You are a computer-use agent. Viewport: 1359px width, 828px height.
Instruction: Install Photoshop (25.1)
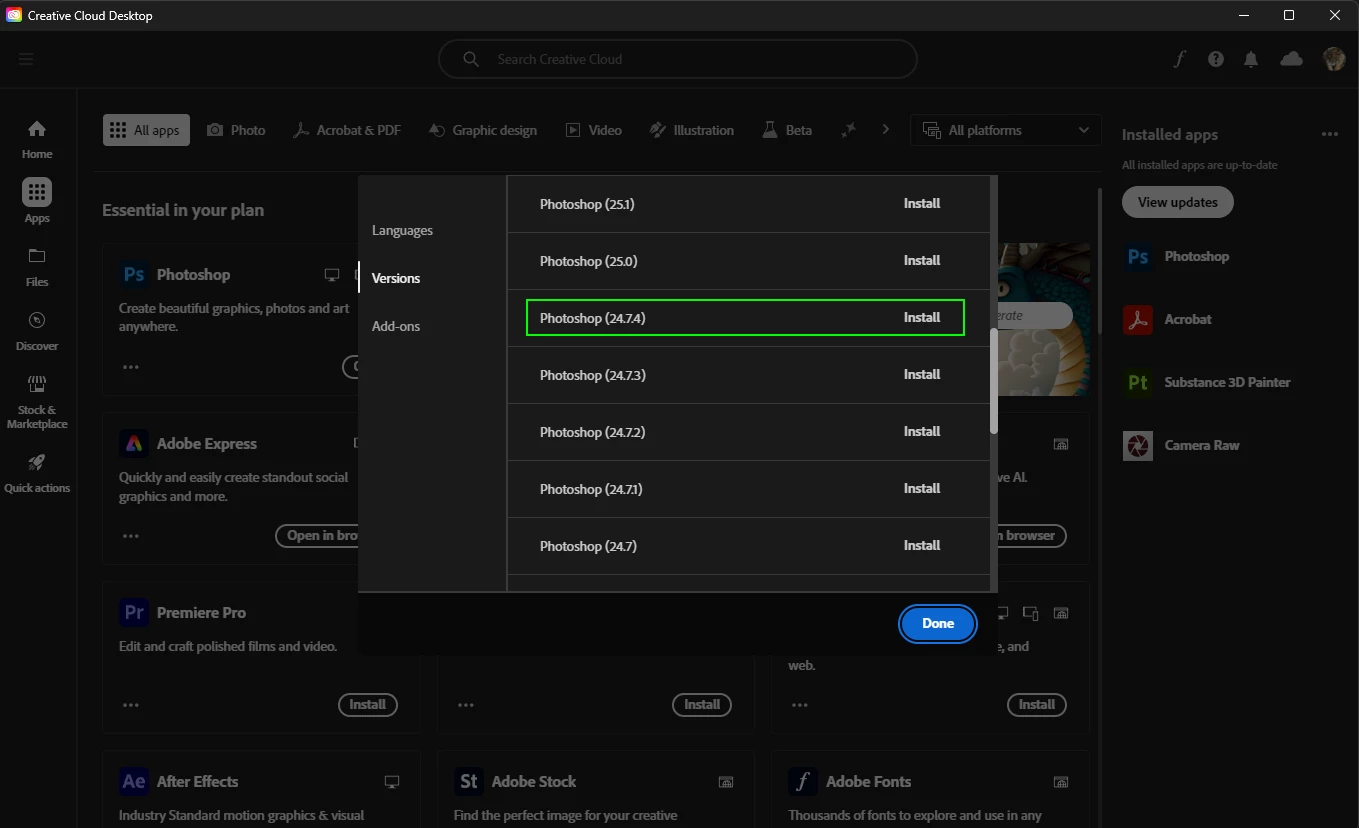point(922,203)
